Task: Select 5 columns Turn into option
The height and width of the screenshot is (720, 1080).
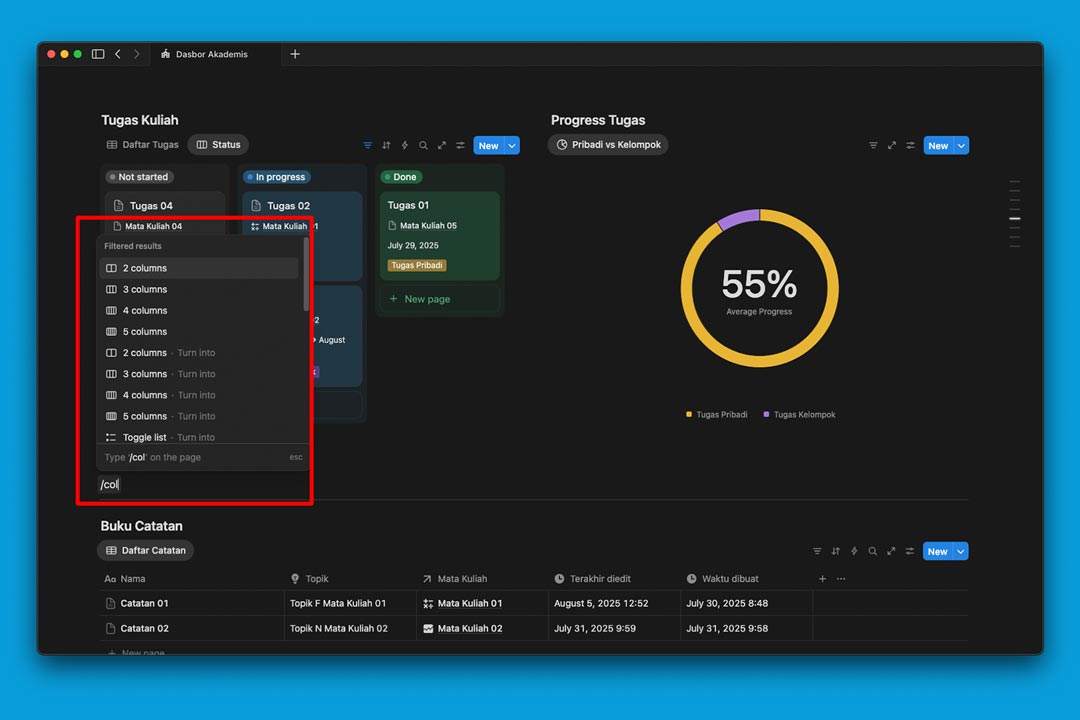Action: (199, 416)
